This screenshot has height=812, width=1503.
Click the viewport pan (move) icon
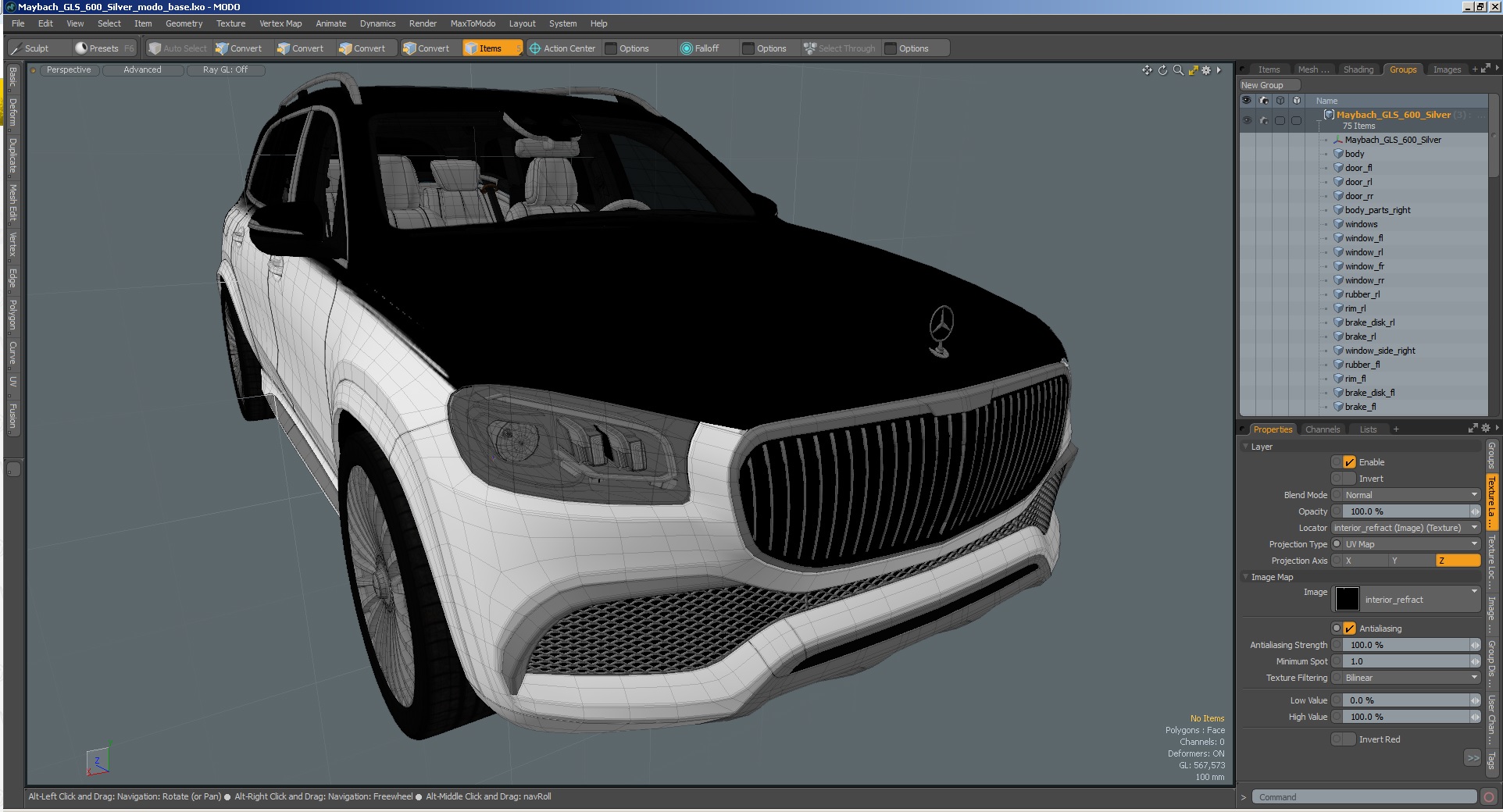(1147, 70)
